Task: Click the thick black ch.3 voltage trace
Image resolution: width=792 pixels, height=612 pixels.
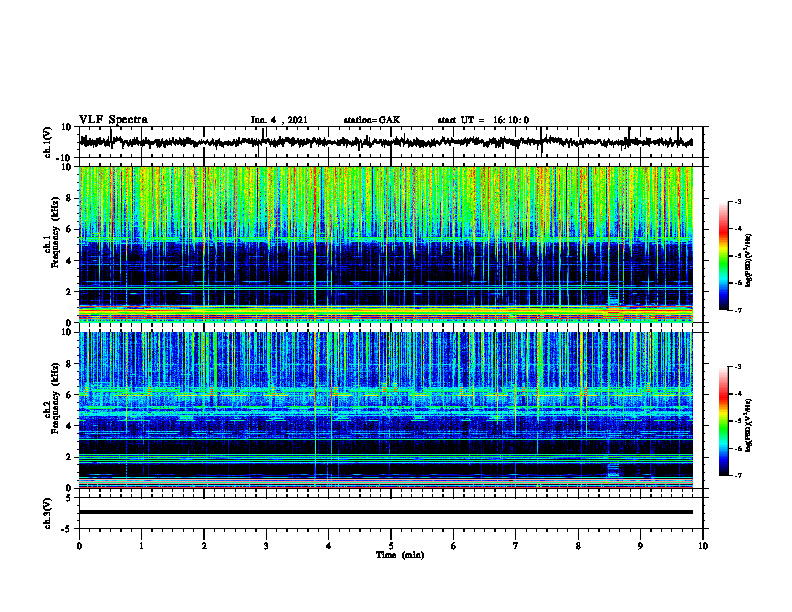Action: point(386,512)
